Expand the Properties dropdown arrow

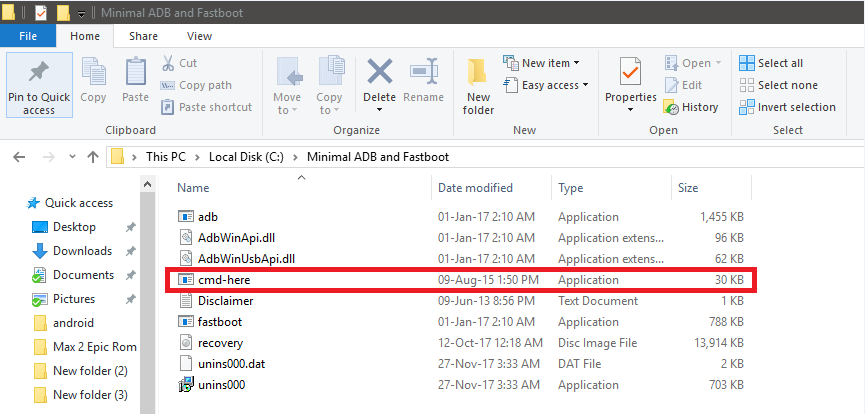(631, 110)
